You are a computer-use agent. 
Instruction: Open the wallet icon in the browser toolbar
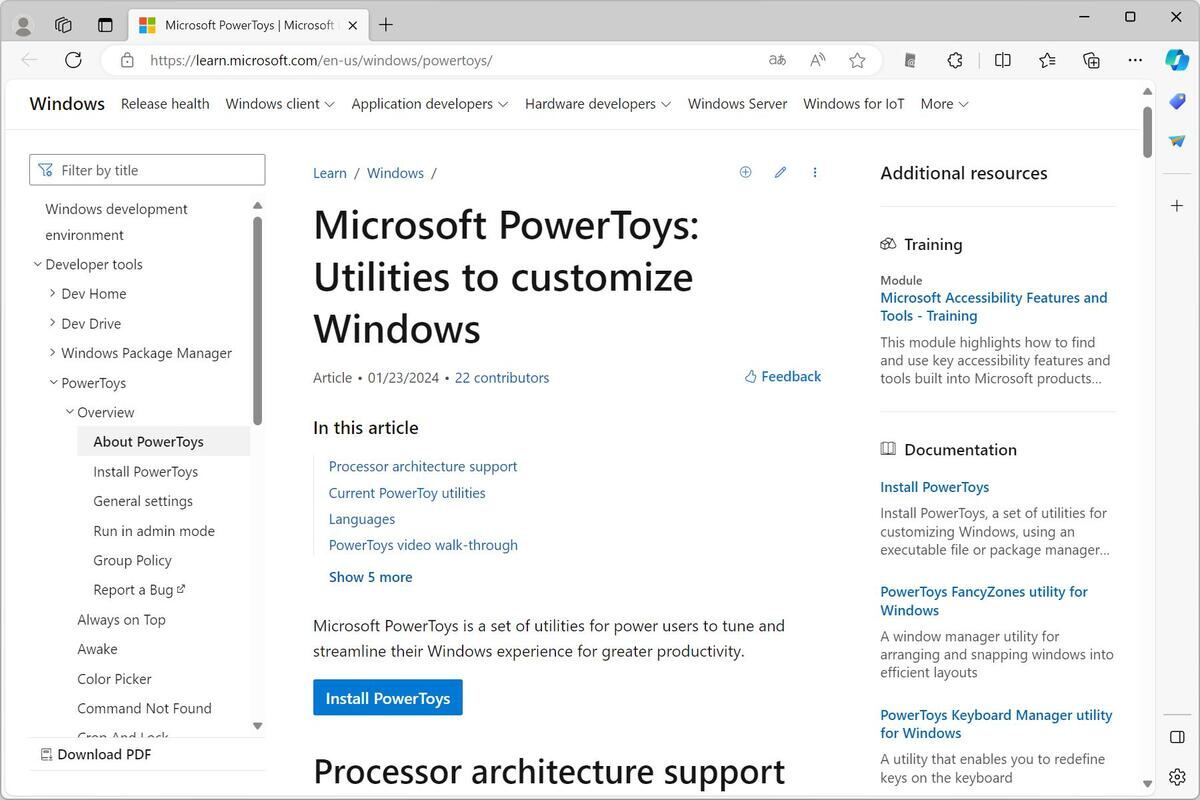click(910, 60)
